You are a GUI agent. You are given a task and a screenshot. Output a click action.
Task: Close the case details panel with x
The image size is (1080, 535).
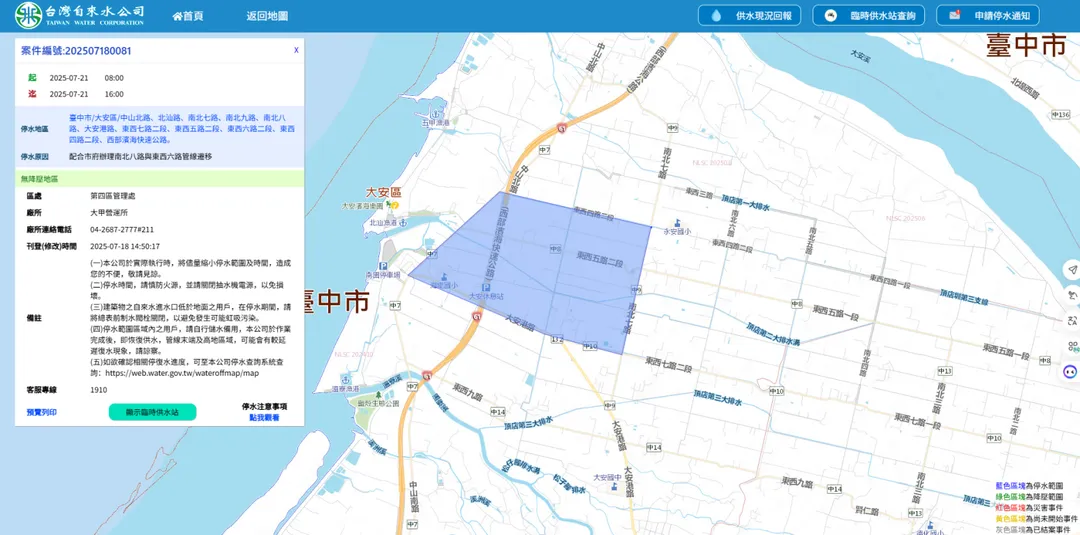click(x=296, y=50)
